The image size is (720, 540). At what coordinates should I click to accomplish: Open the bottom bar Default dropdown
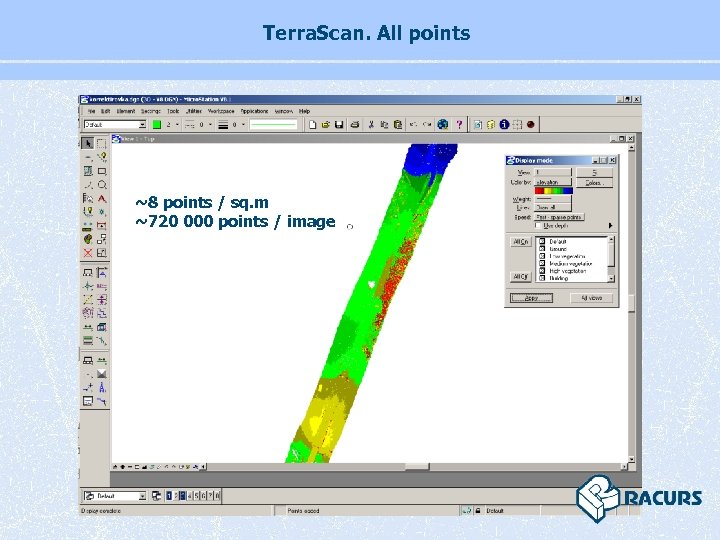tap(115, 496)
